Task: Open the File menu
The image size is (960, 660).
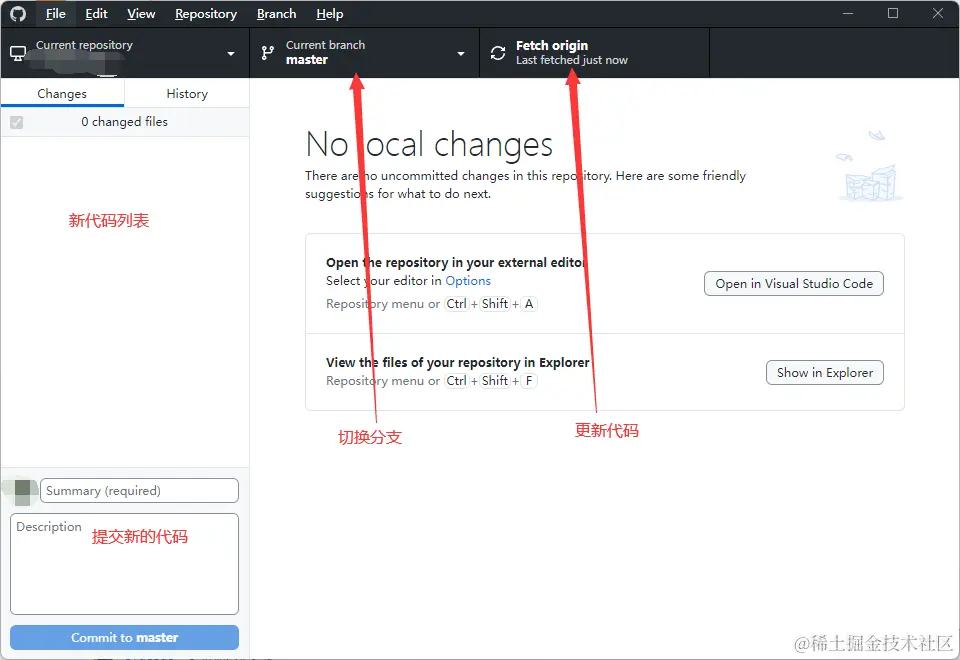Action: click(x=56, y=13)
